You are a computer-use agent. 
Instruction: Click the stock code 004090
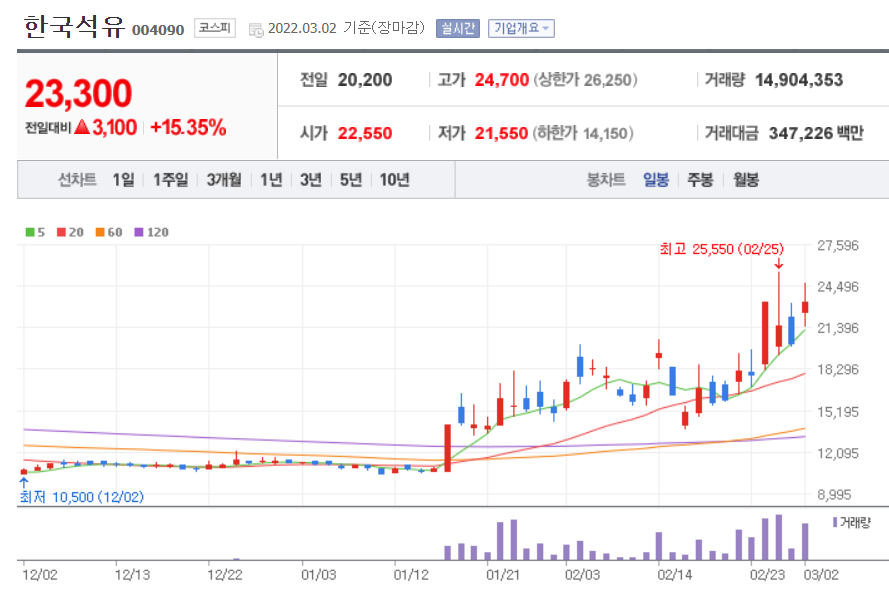click(158, 29)
